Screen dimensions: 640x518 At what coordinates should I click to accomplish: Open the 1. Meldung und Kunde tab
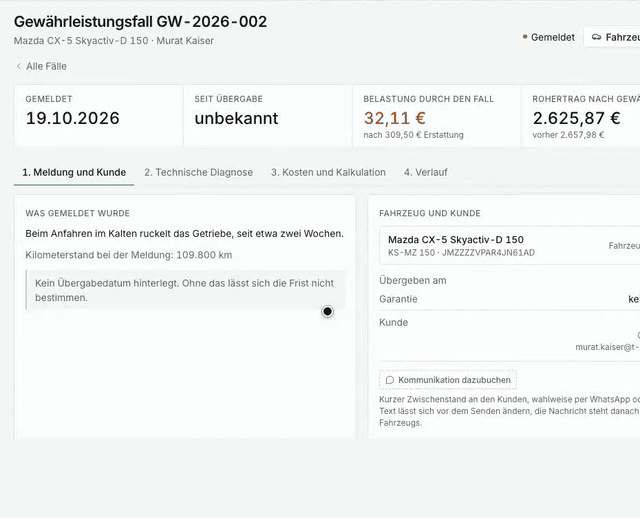74,172
